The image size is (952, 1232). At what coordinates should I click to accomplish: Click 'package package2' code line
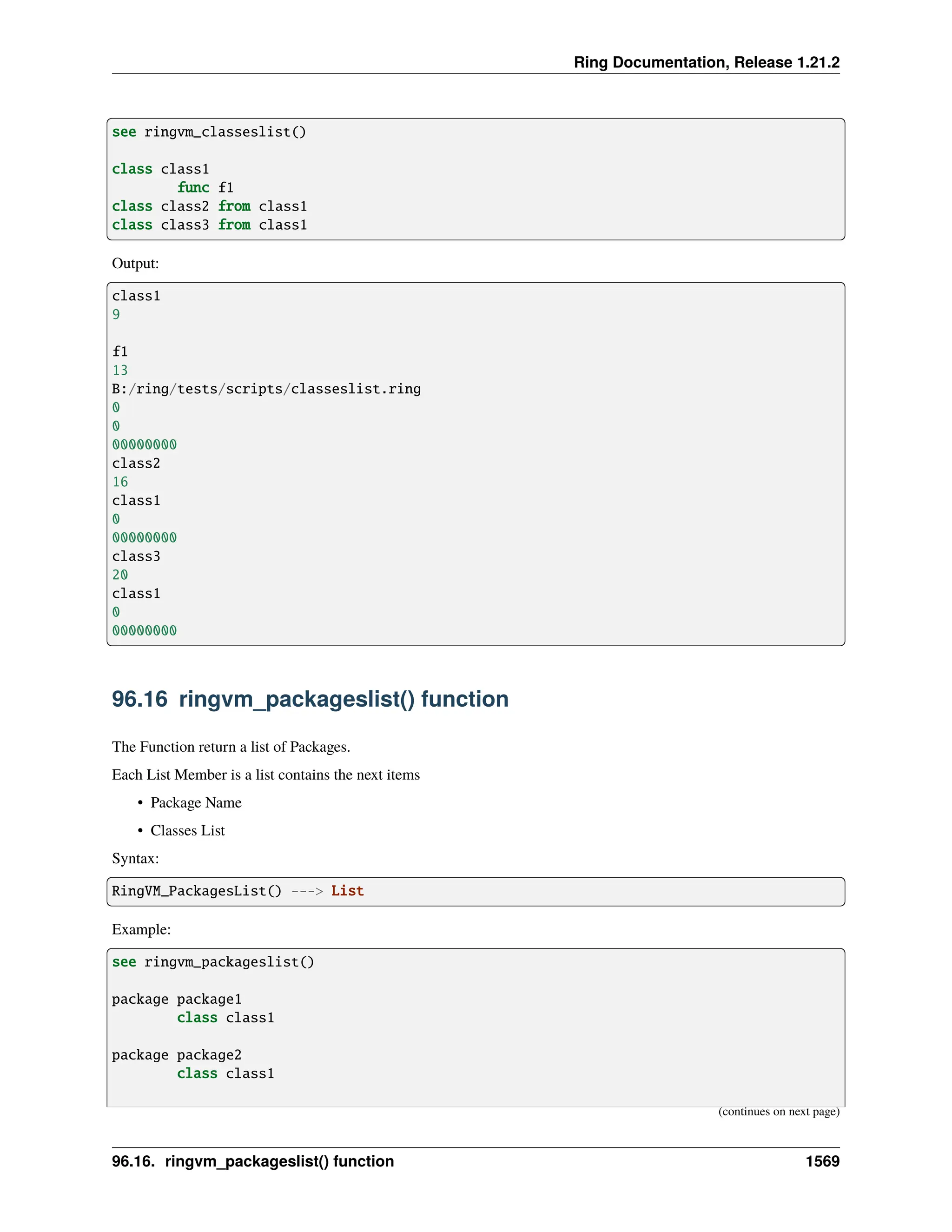(x=177, y=1055)
